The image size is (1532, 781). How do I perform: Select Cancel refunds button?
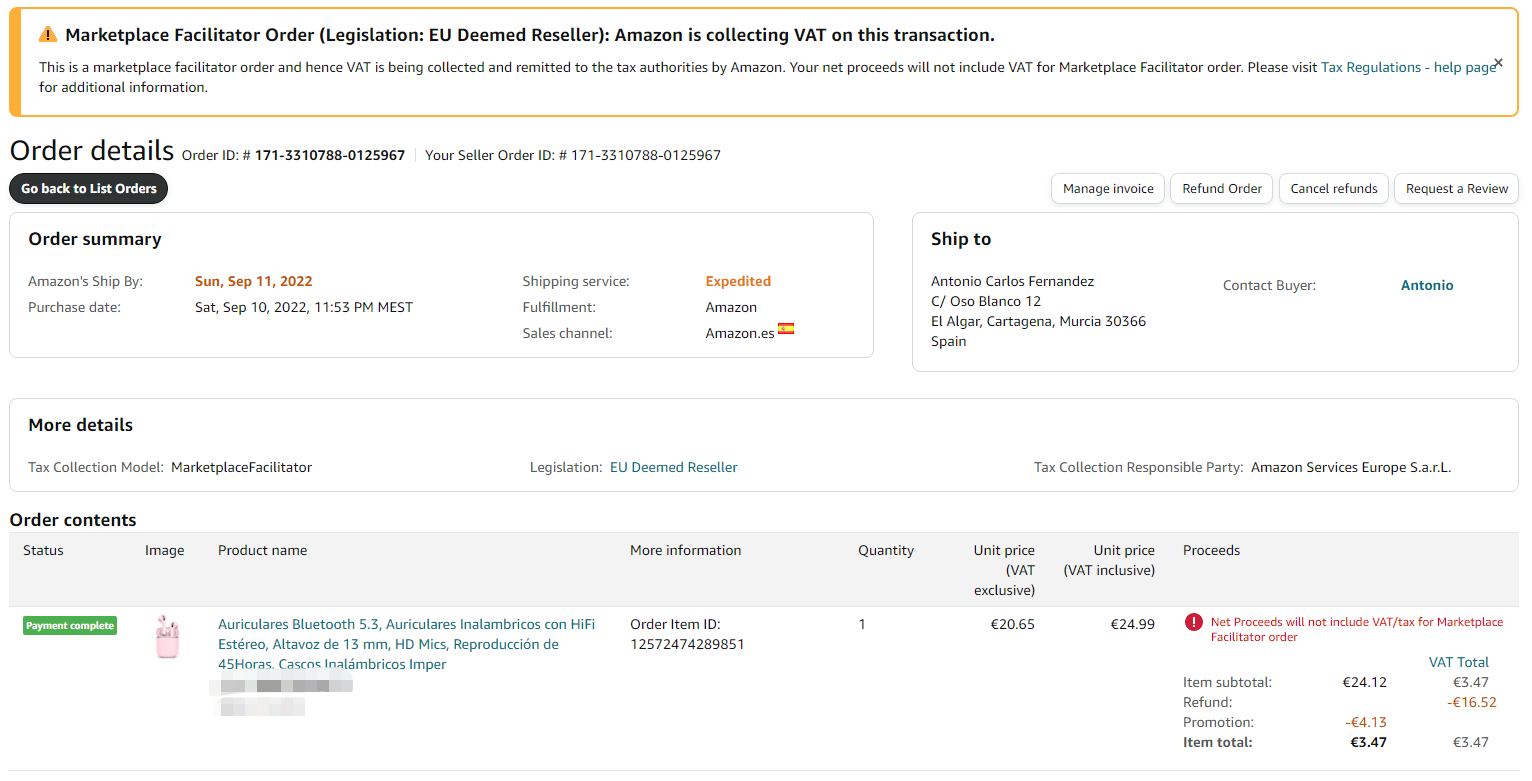click(x=1333, y=188)
